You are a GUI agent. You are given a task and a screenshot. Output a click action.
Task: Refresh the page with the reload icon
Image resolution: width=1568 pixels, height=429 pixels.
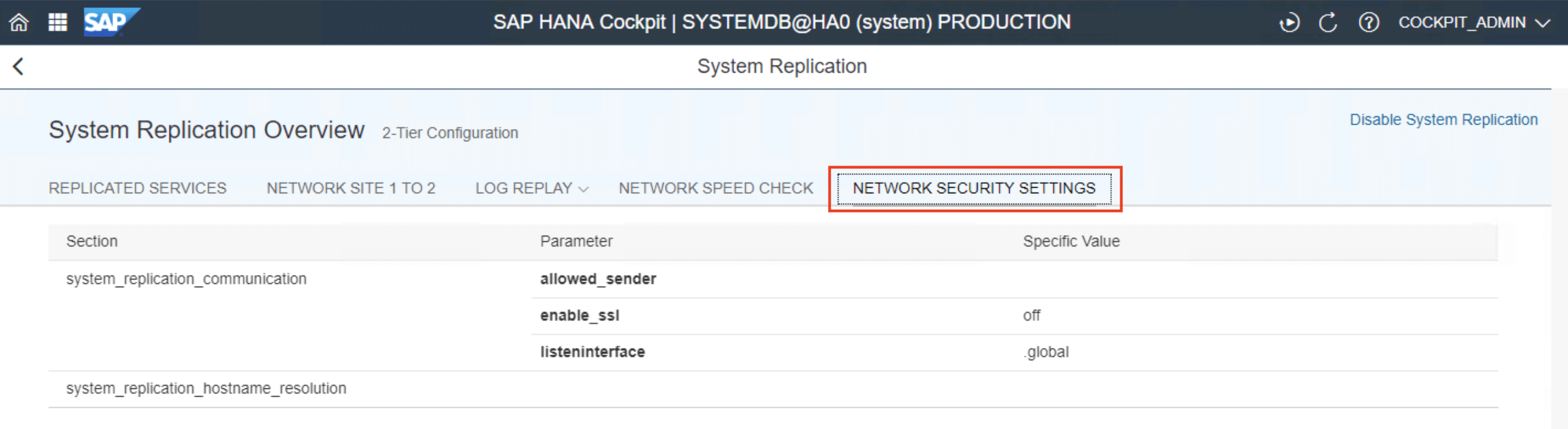click(1328, 23)
